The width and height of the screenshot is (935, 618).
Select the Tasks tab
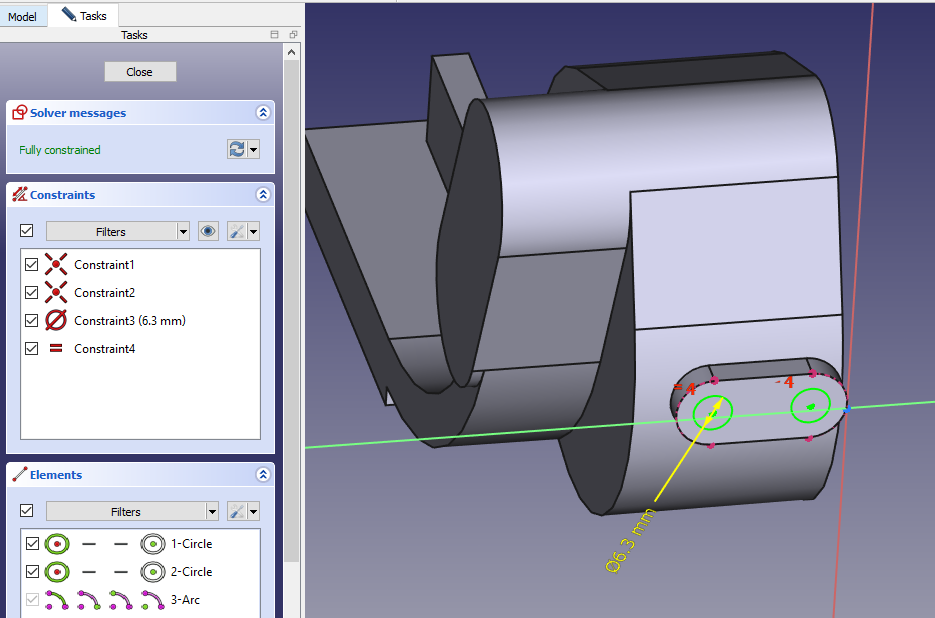click(84, 16)
